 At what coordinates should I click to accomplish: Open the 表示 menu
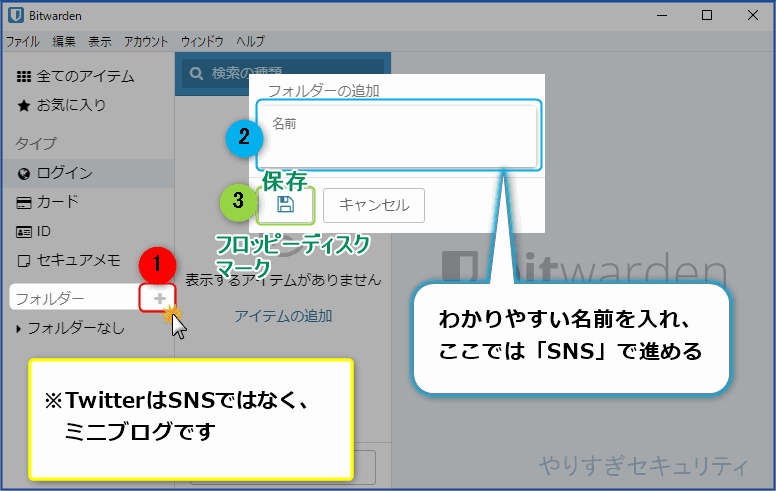pos(99,42)
